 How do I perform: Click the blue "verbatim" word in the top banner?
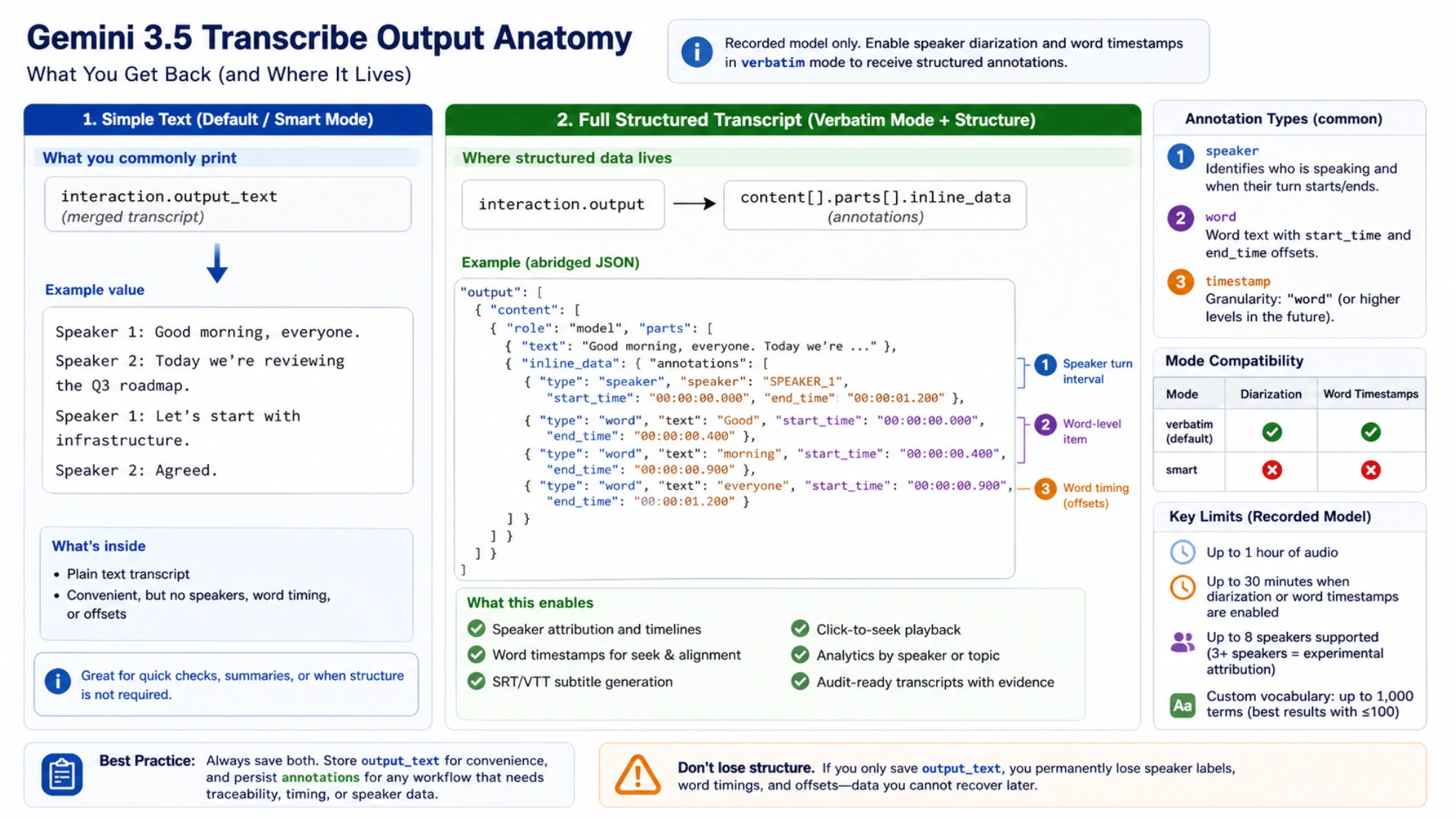click(x=773, y=63)
